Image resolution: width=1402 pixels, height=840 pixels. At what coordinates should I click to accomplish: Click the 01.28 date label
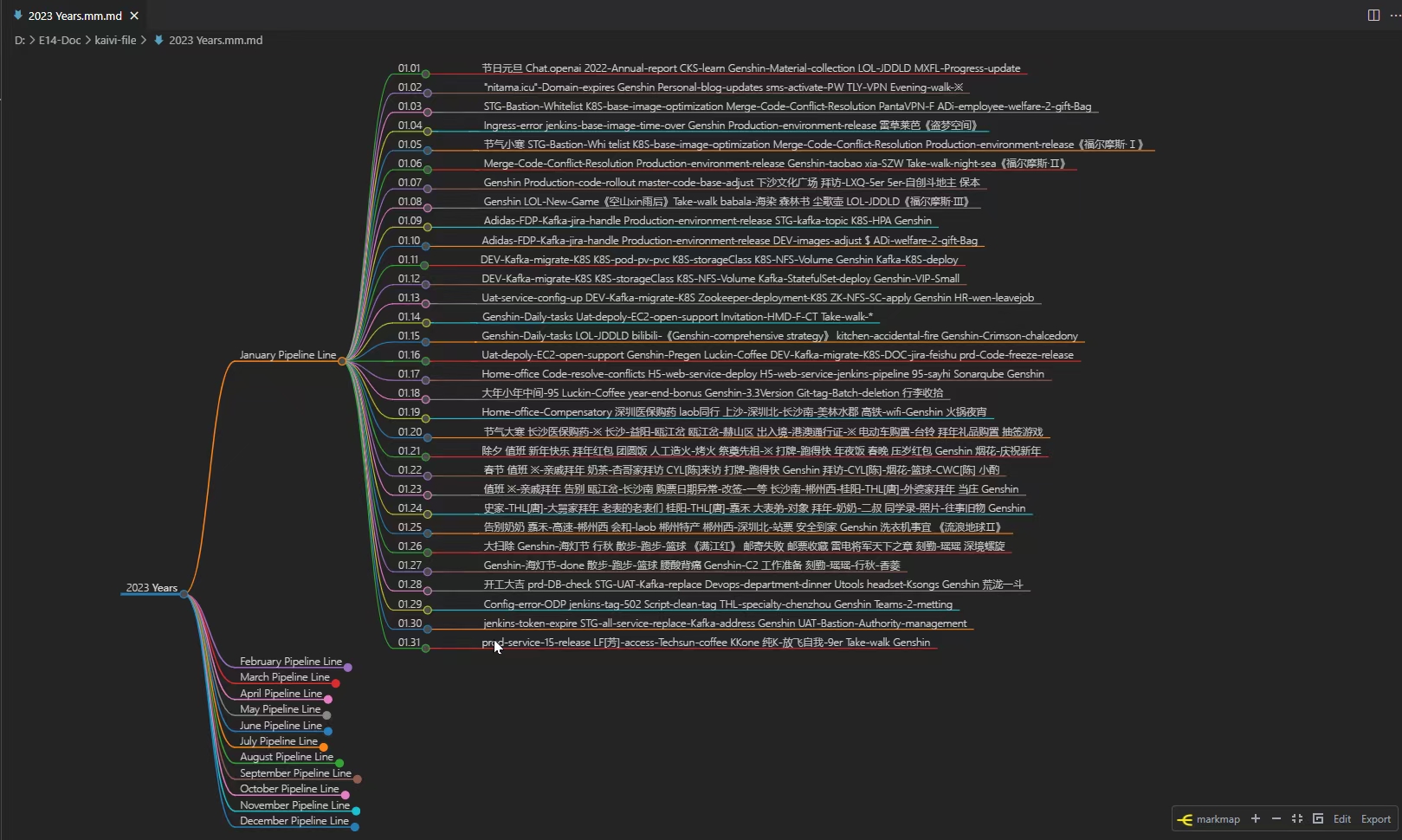(x=410, y=585)
